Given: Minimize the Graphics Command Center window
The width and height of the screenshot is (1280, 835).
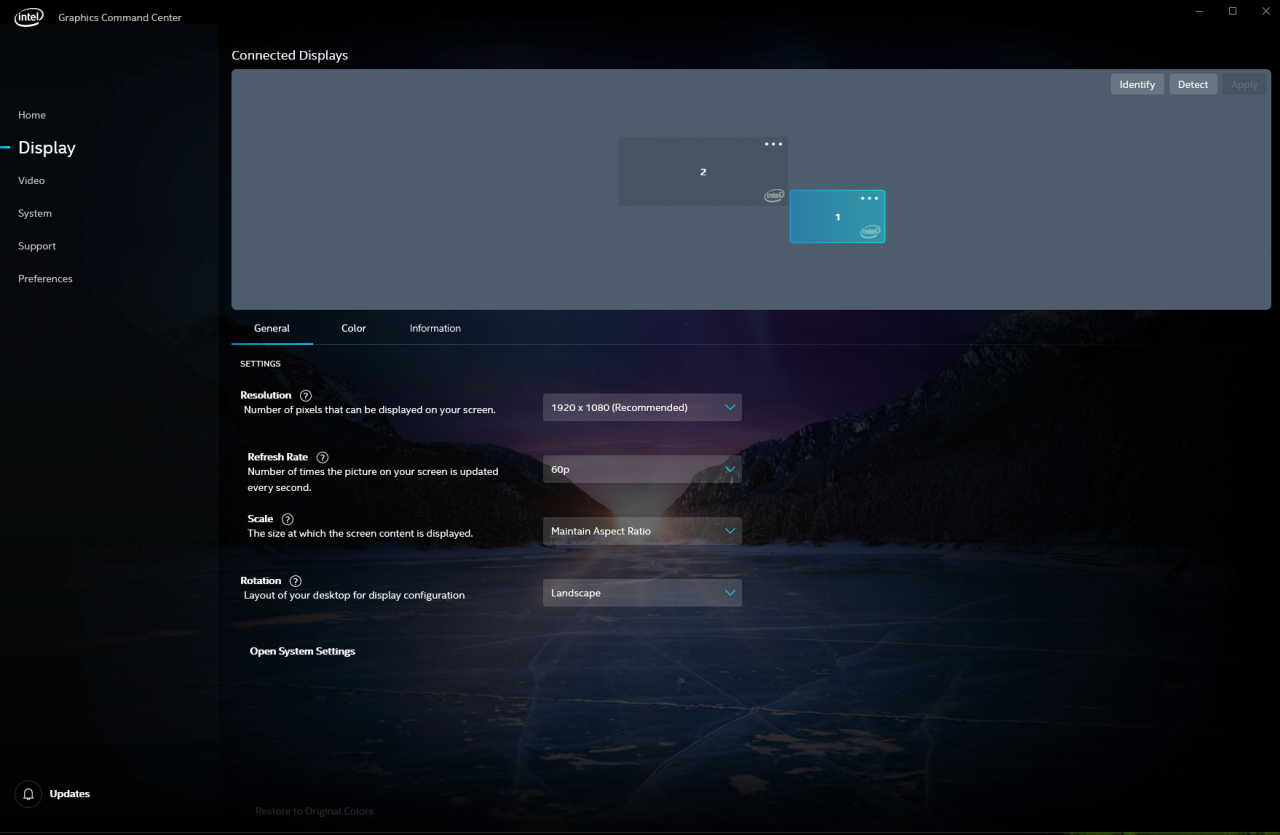Looking at the screenshot, I should click(1199, 11).
